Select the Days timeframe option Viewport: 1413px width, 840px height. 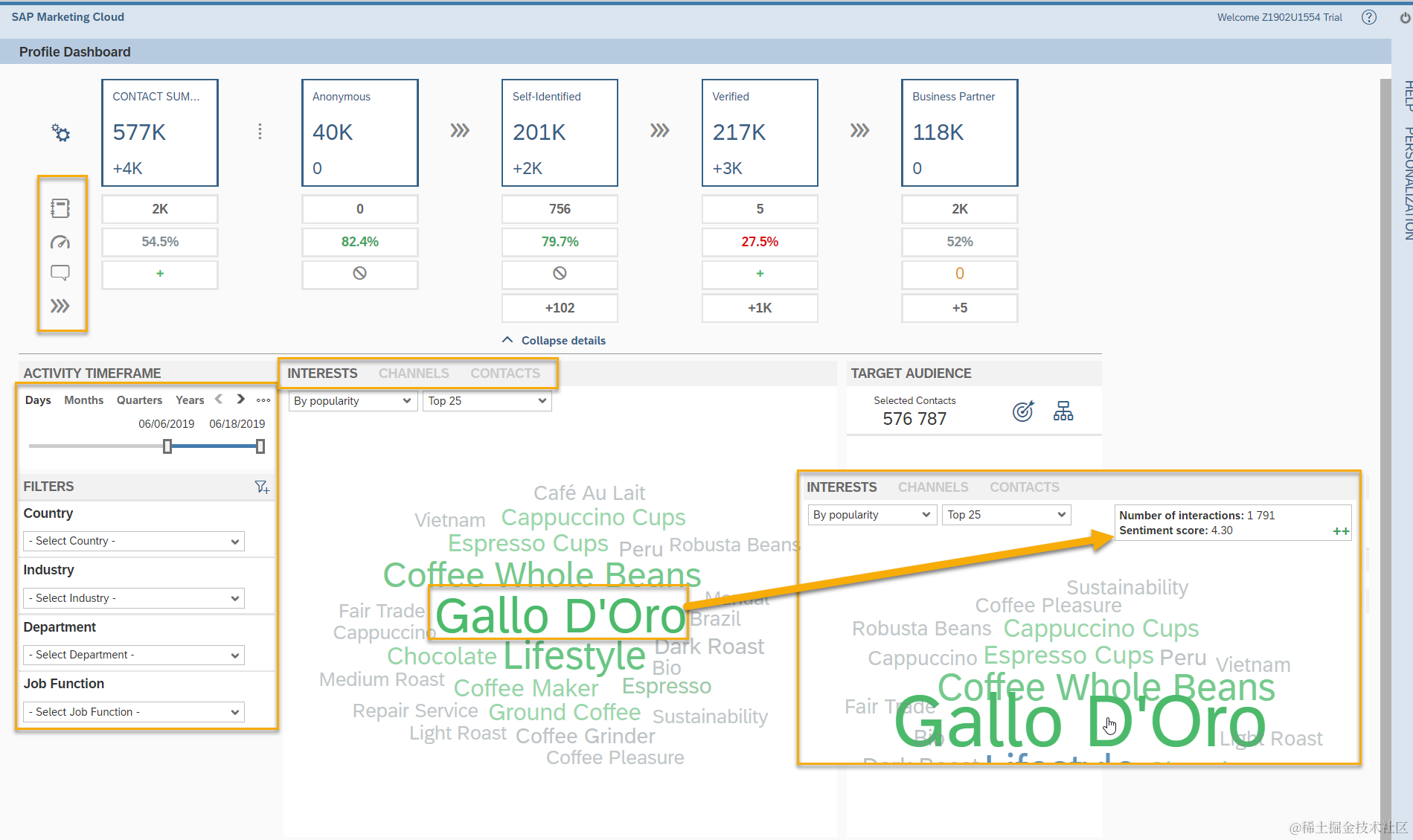[38, 400]
